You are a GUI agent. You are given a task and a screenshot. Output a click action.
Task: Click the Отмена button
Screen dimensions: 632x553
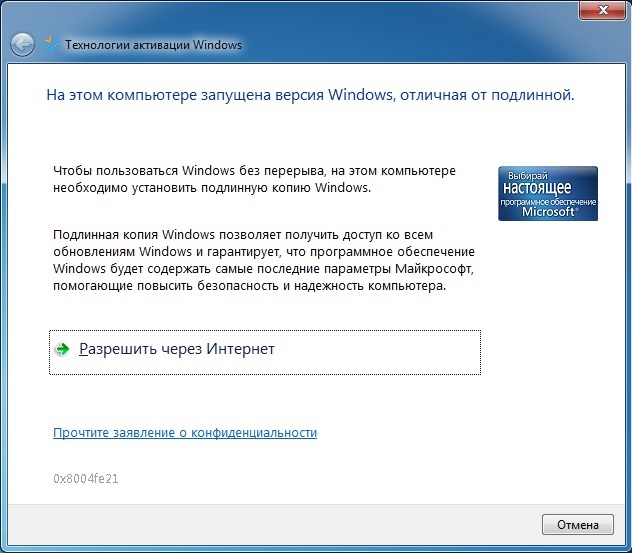(x=578, y=524)
